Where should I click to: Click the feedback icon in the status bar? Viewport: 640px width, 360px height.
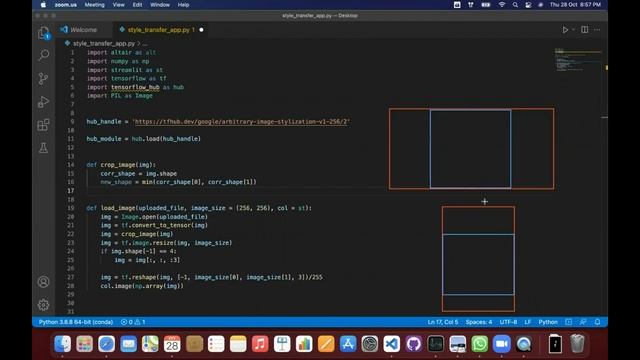pyautogui.click(x=583, y=322)
